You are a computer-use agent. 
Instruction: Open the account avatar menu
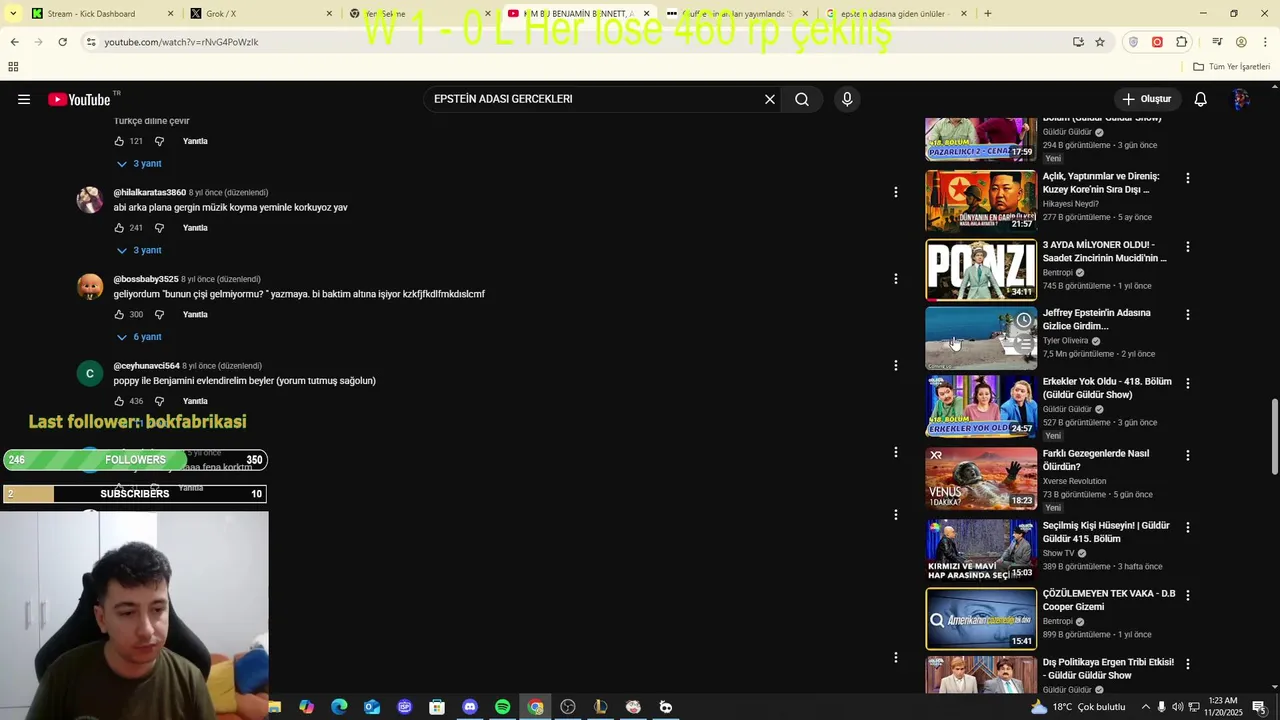pos(1241,99)
